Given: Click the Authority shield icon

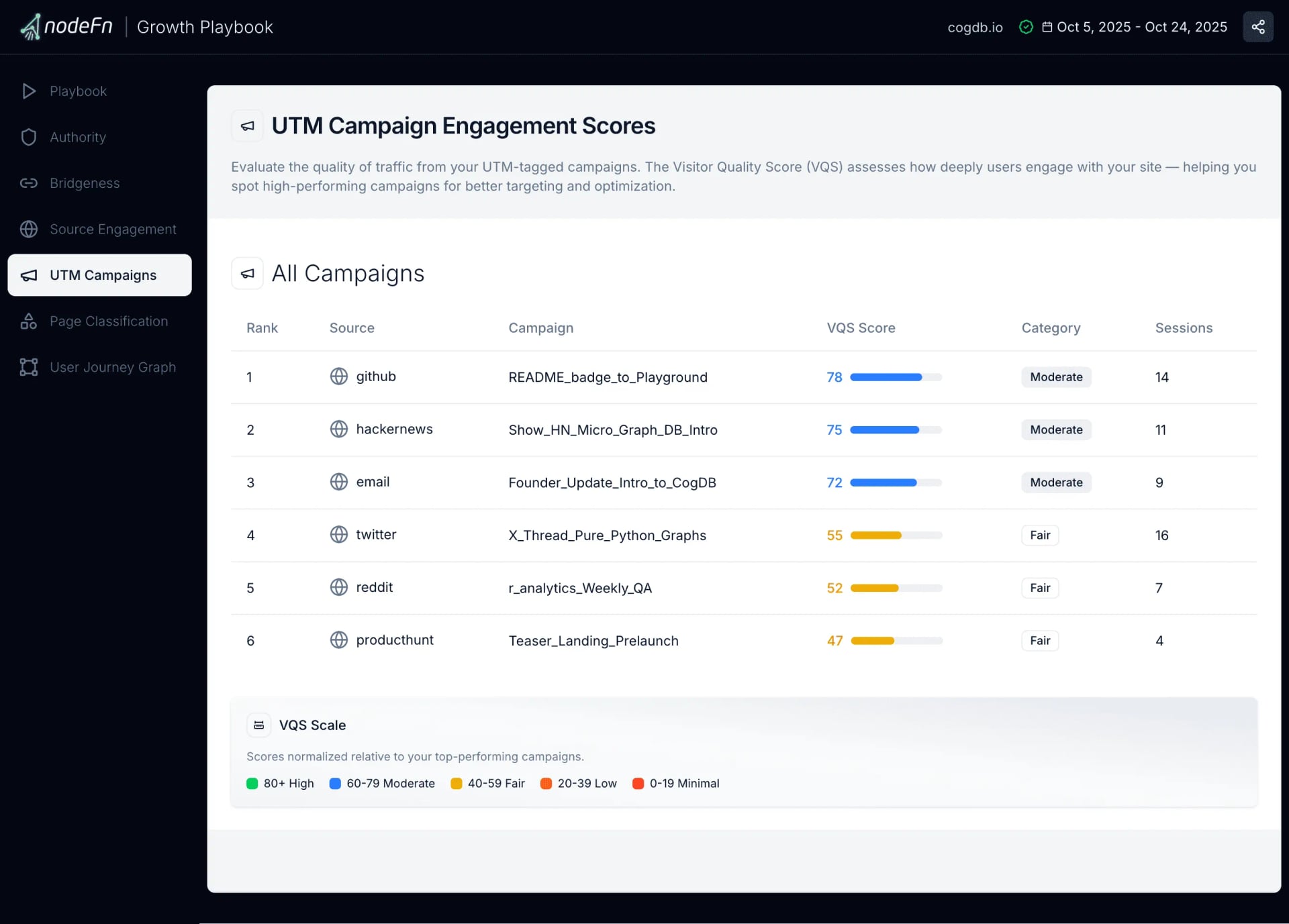Looking at the screenshot, I should (x=28, y=137).
